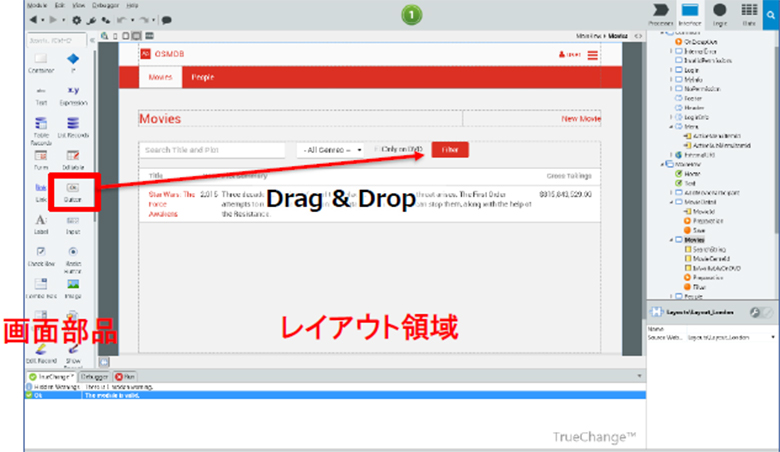Expand the People tree node

(x=671, y=296)
